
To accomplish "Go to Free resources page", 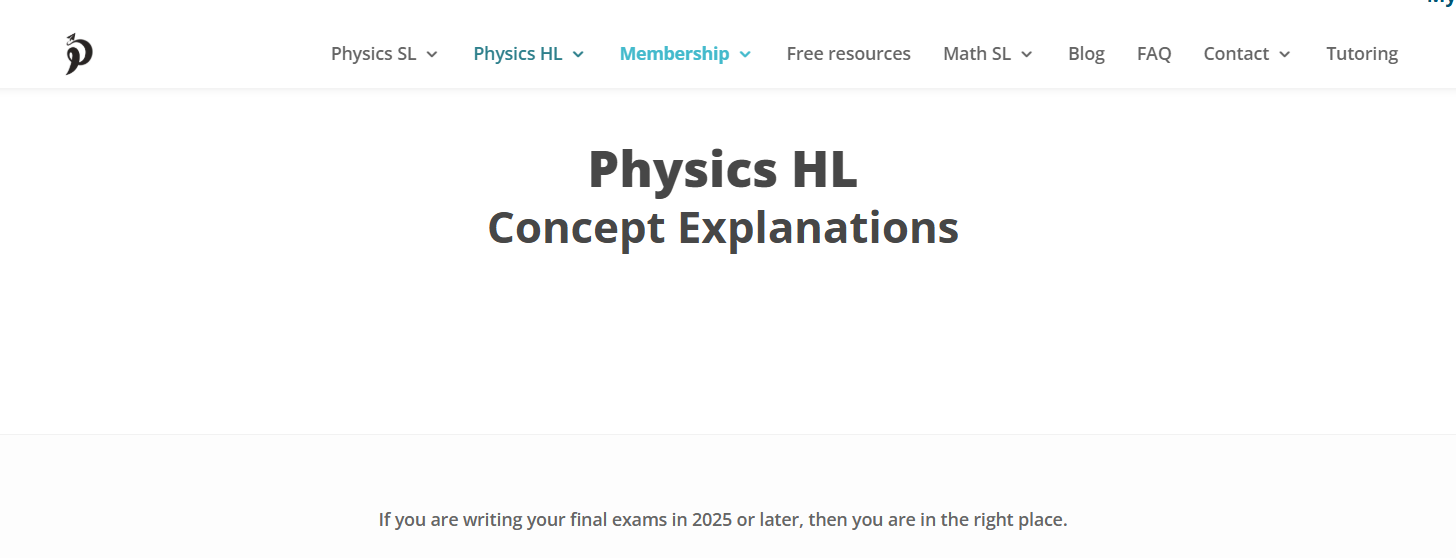I will click(848, 54).
